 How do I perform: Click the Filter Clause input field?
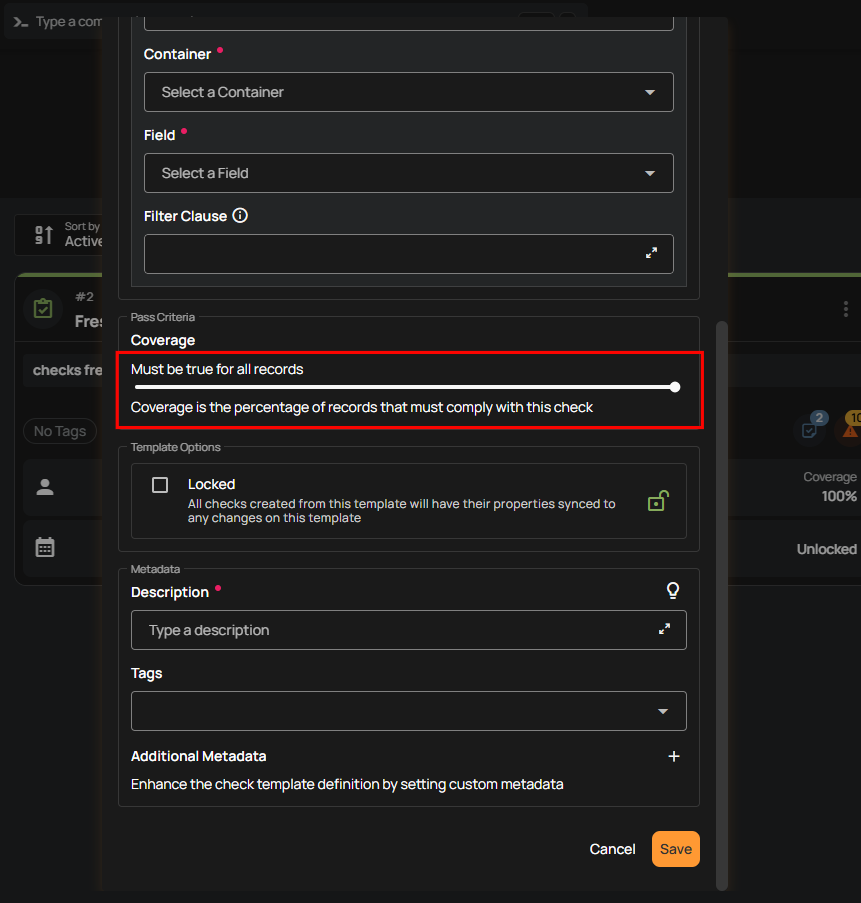click(x=390, y=254)
